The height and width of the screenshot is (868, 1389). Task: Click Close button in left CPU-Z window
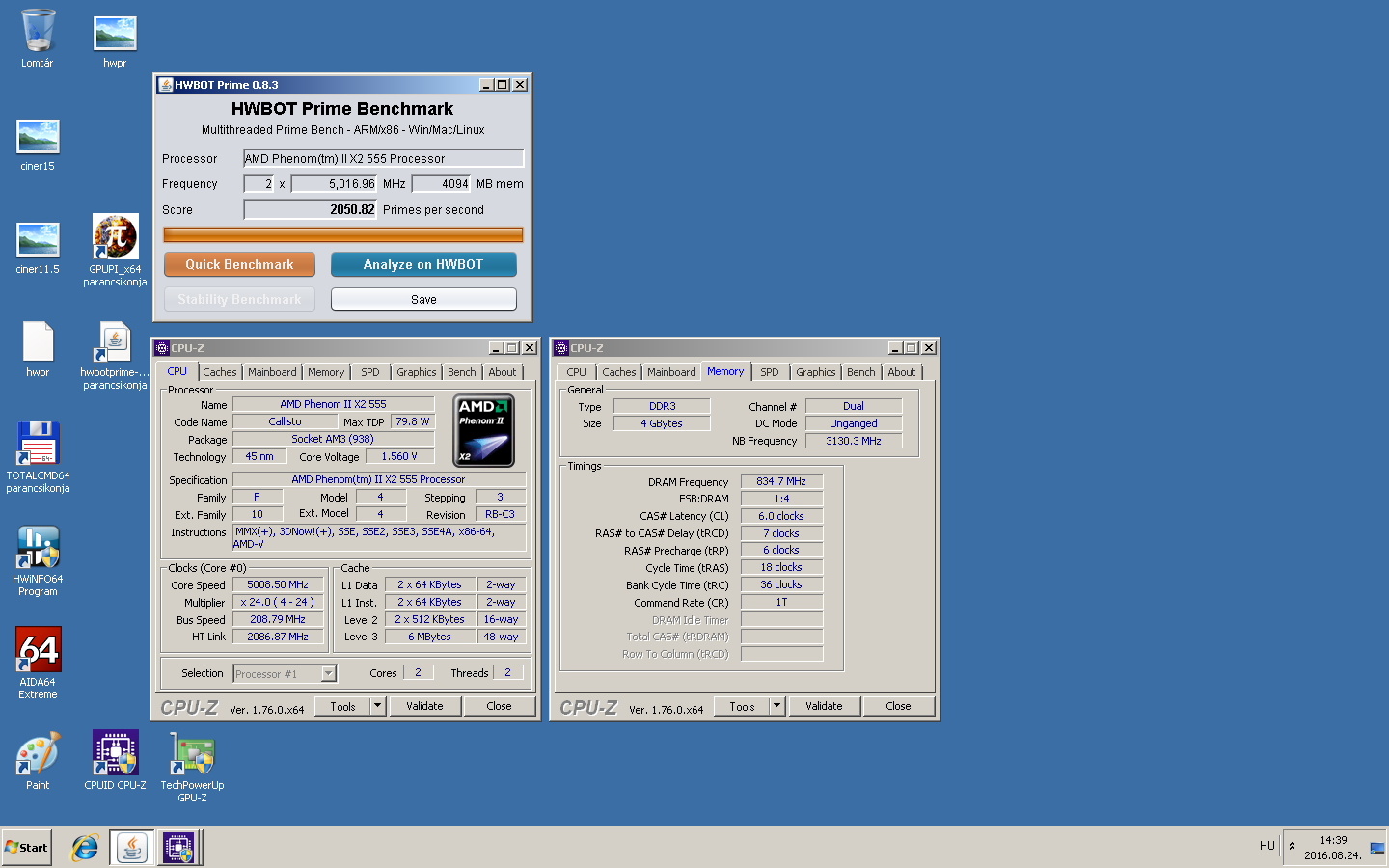499,706
